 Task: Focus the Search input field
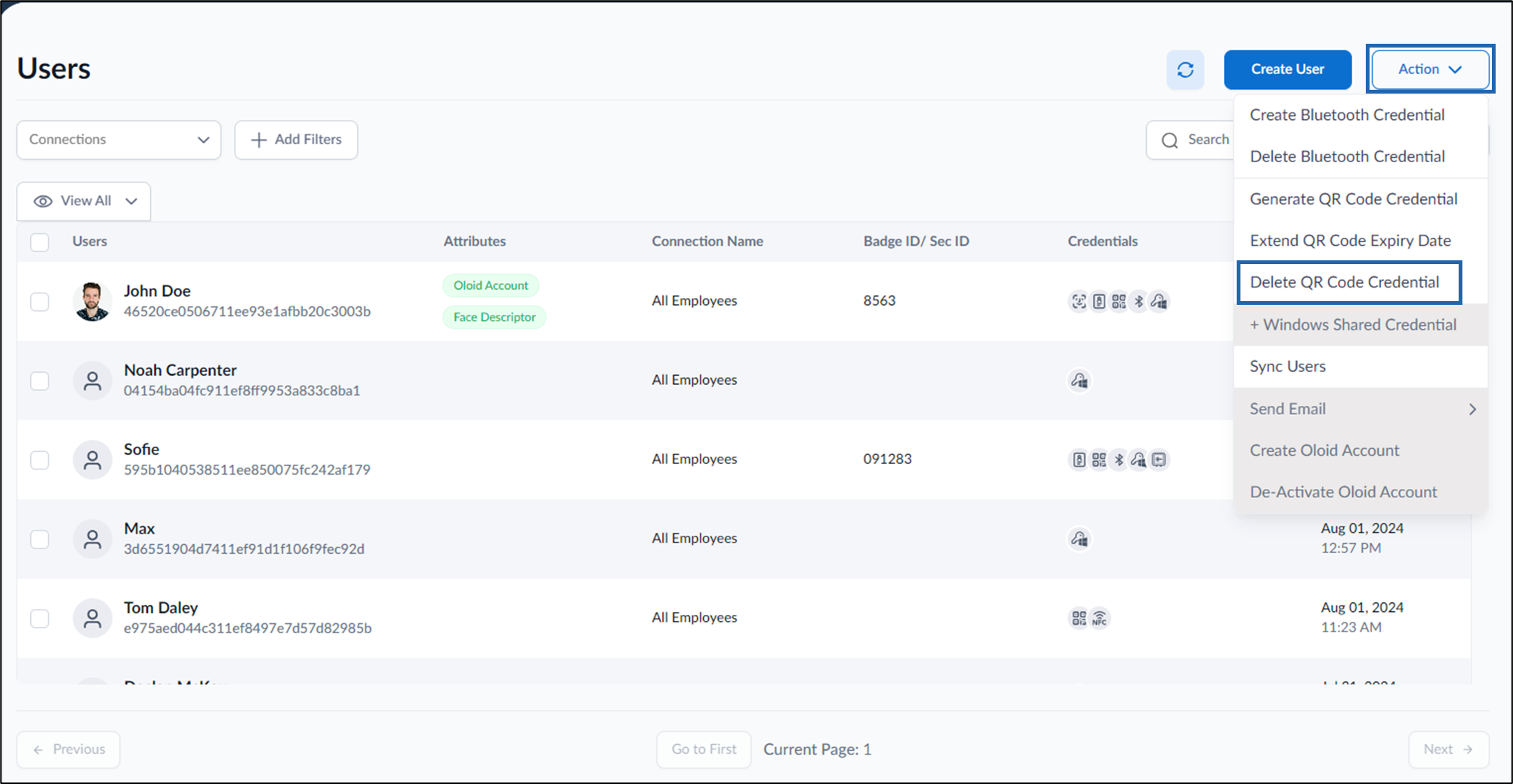(x=1191, y=140)
